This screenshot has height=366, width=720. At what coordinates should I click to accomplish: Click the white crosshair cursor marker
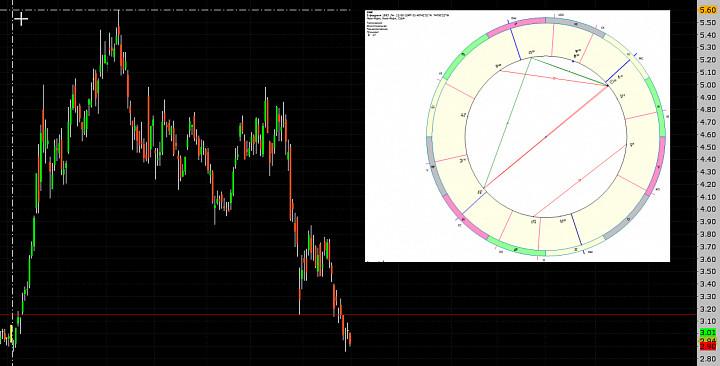(21, 19)
